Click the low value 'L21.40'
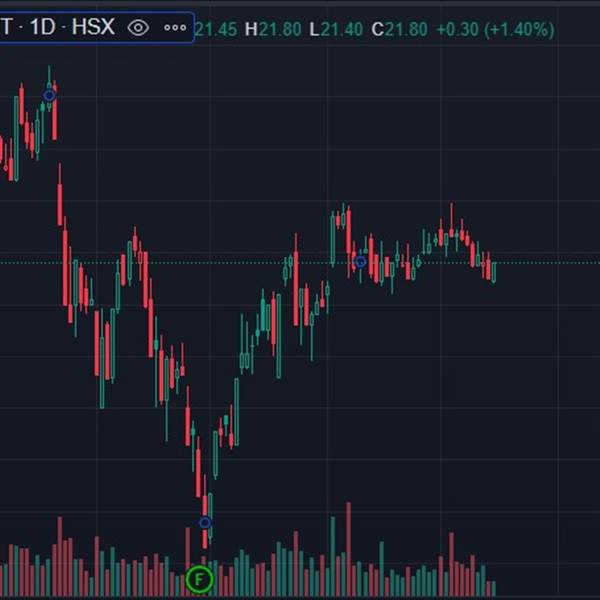This screenshot has height=600, width=600. click(336, 29)
